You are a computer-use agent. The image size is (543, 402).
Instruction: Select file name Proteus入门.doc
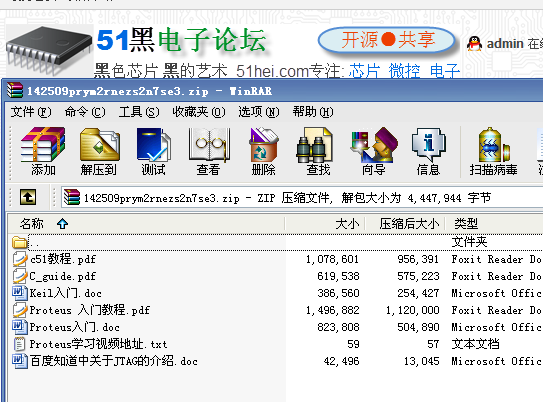[x=74, y=327]
